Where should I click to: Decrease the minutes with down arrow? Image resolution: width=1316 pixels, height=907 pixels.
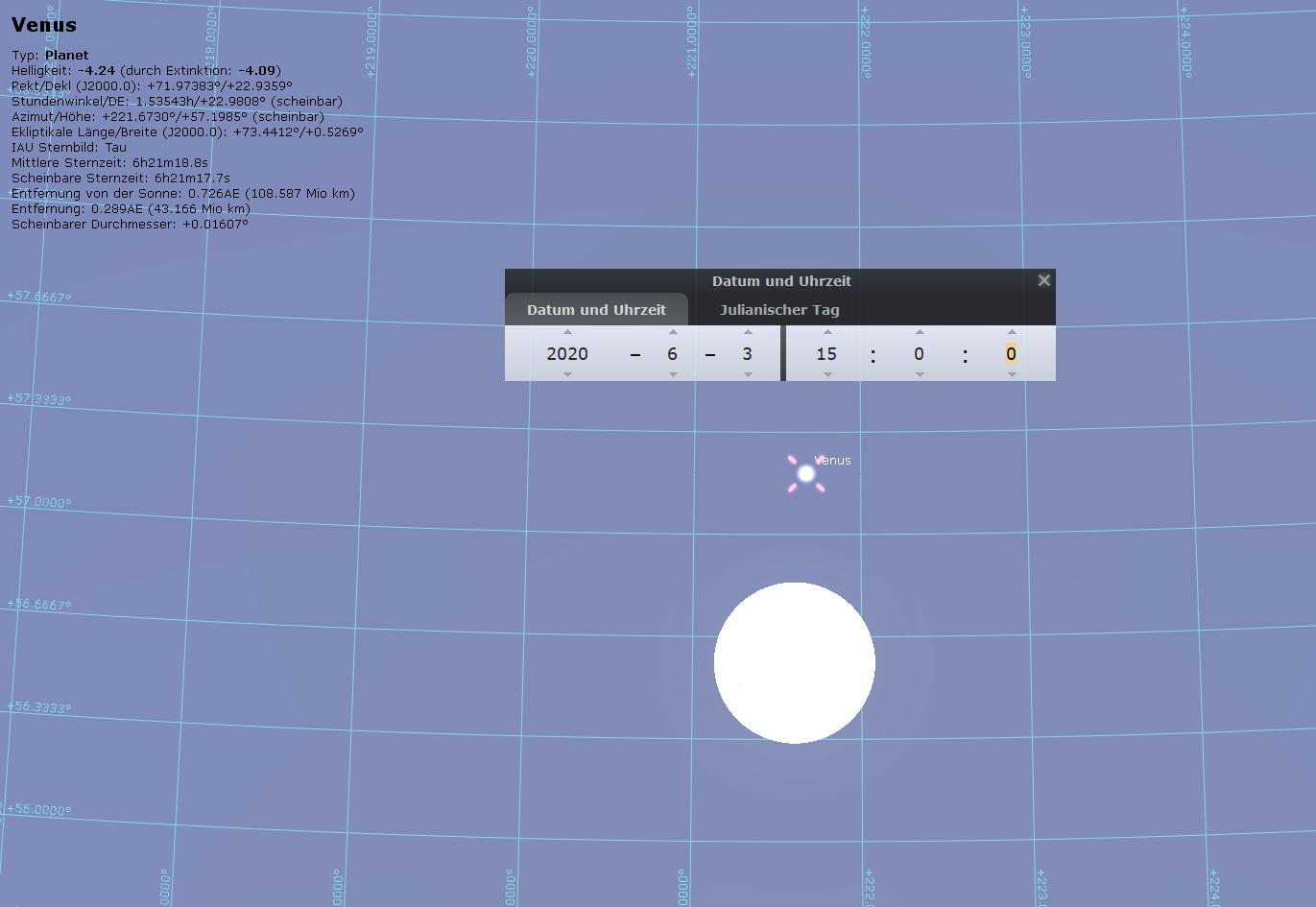click(x=920, y=374)
